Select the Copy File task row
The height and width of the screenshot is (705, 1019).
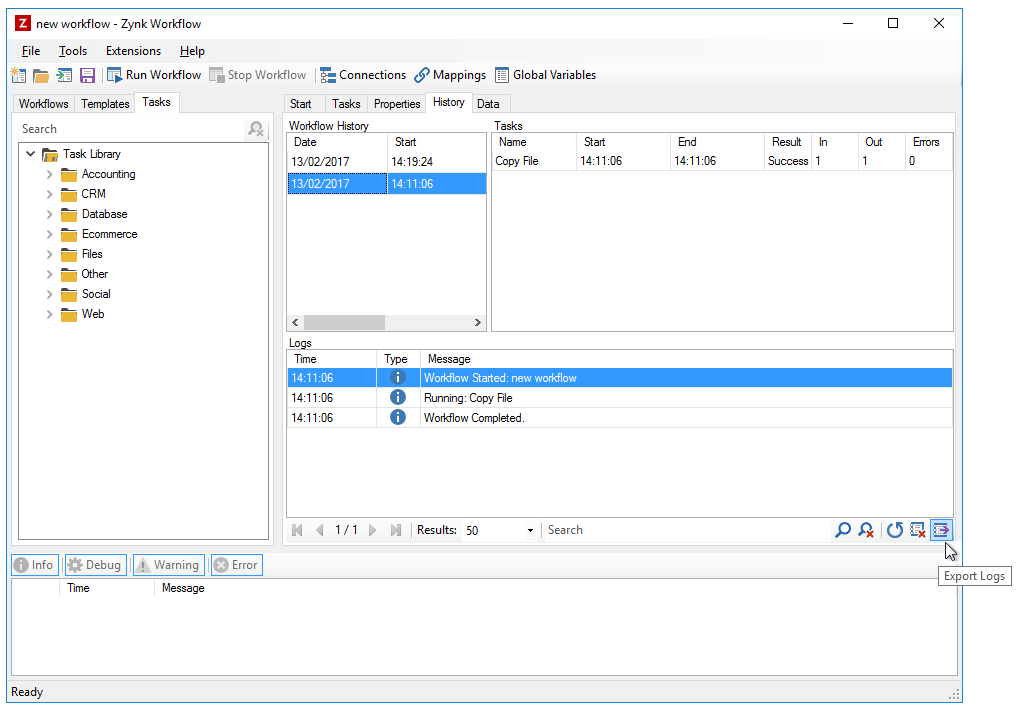point(722,161)
